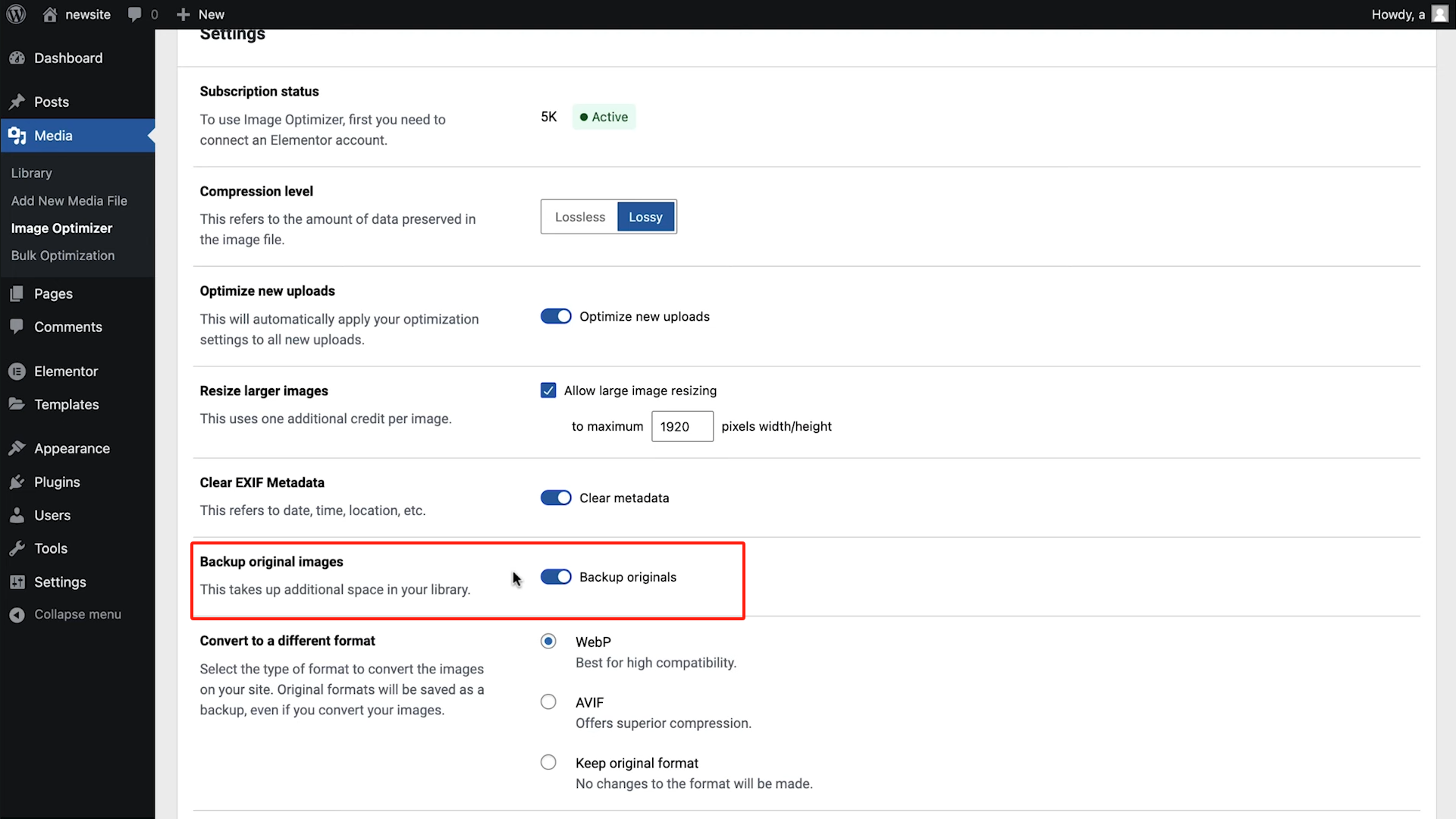Select the AVIF format option
This screenshot has height=819, width=1456.
point(548,701)
